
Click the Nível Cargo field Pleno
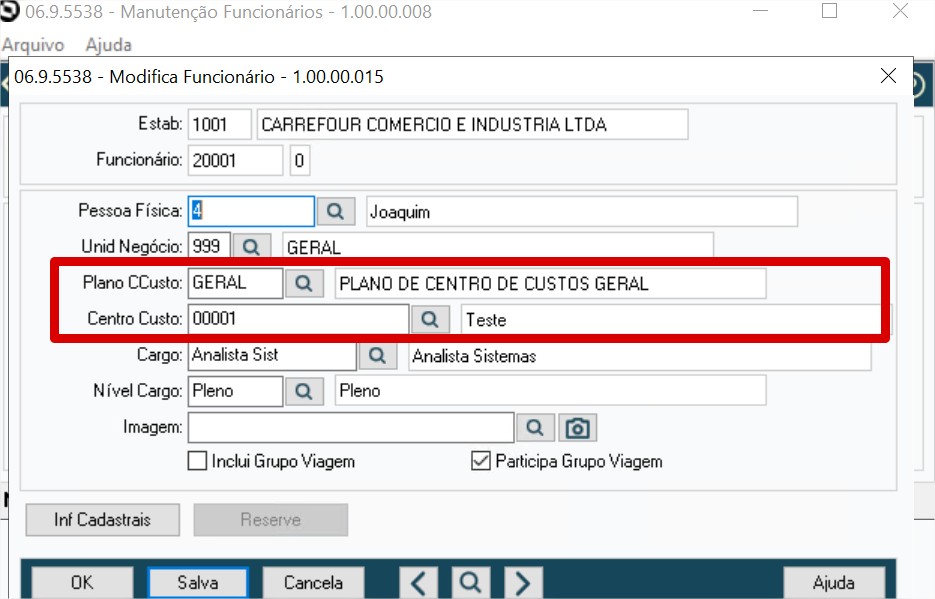pos(235,391)
